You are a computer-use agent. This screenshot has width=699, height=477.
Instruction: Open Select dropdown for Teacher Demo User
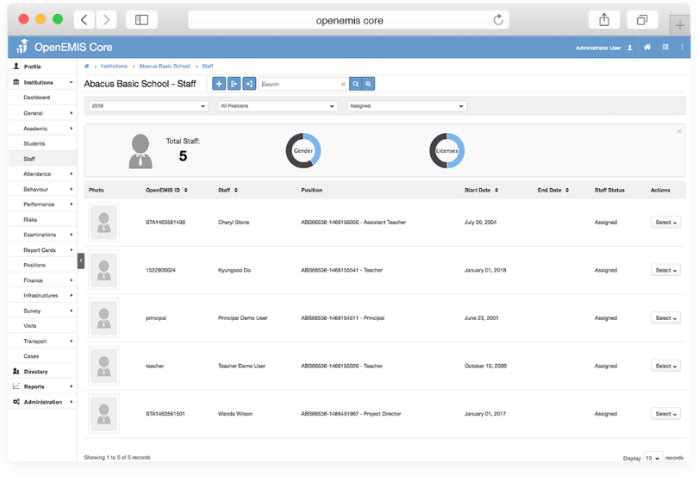click(x=666, y=366)
